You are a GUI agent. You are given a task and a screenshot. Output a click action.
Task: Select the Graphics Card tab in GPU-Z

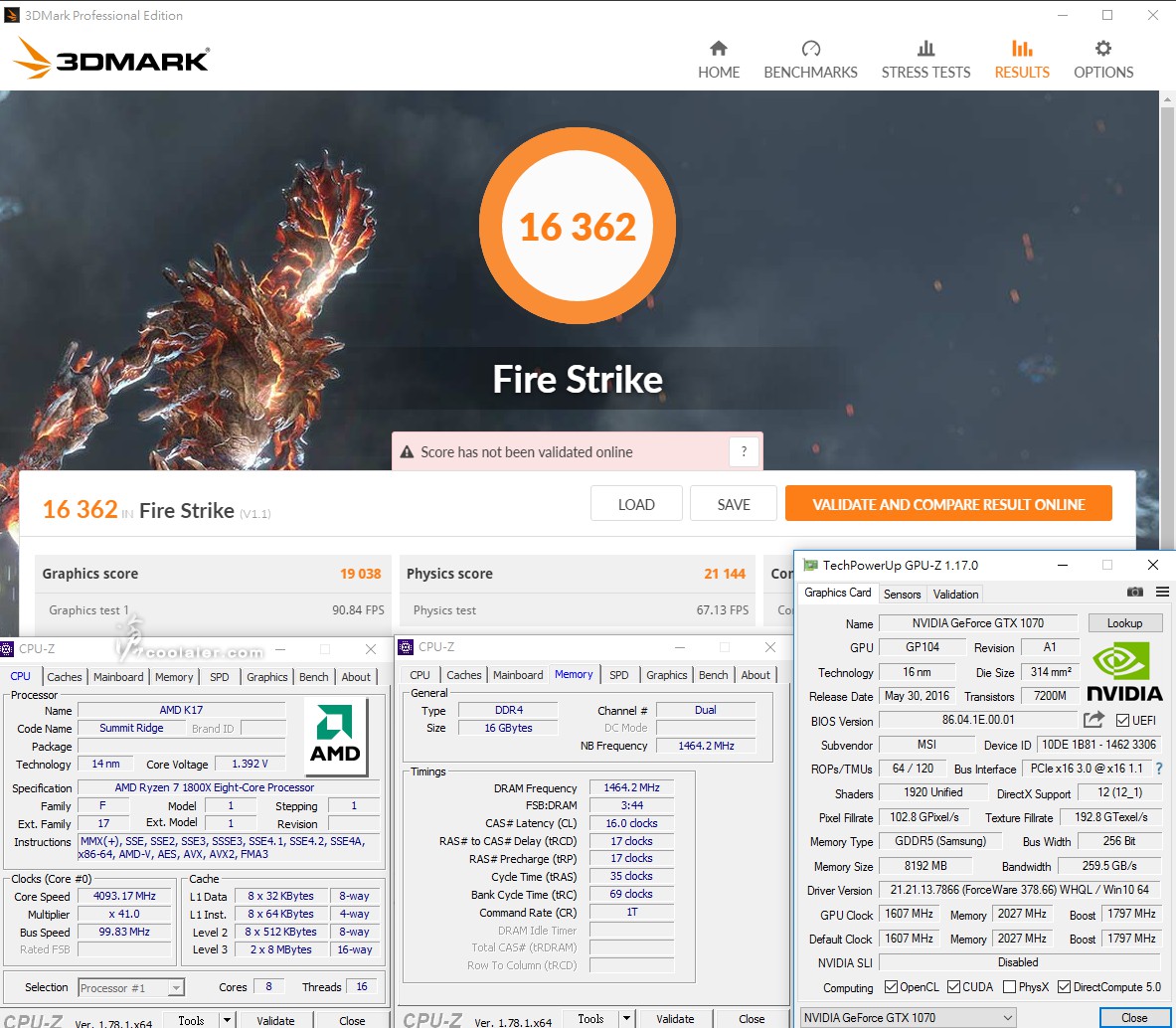click(x=838, y=593)
